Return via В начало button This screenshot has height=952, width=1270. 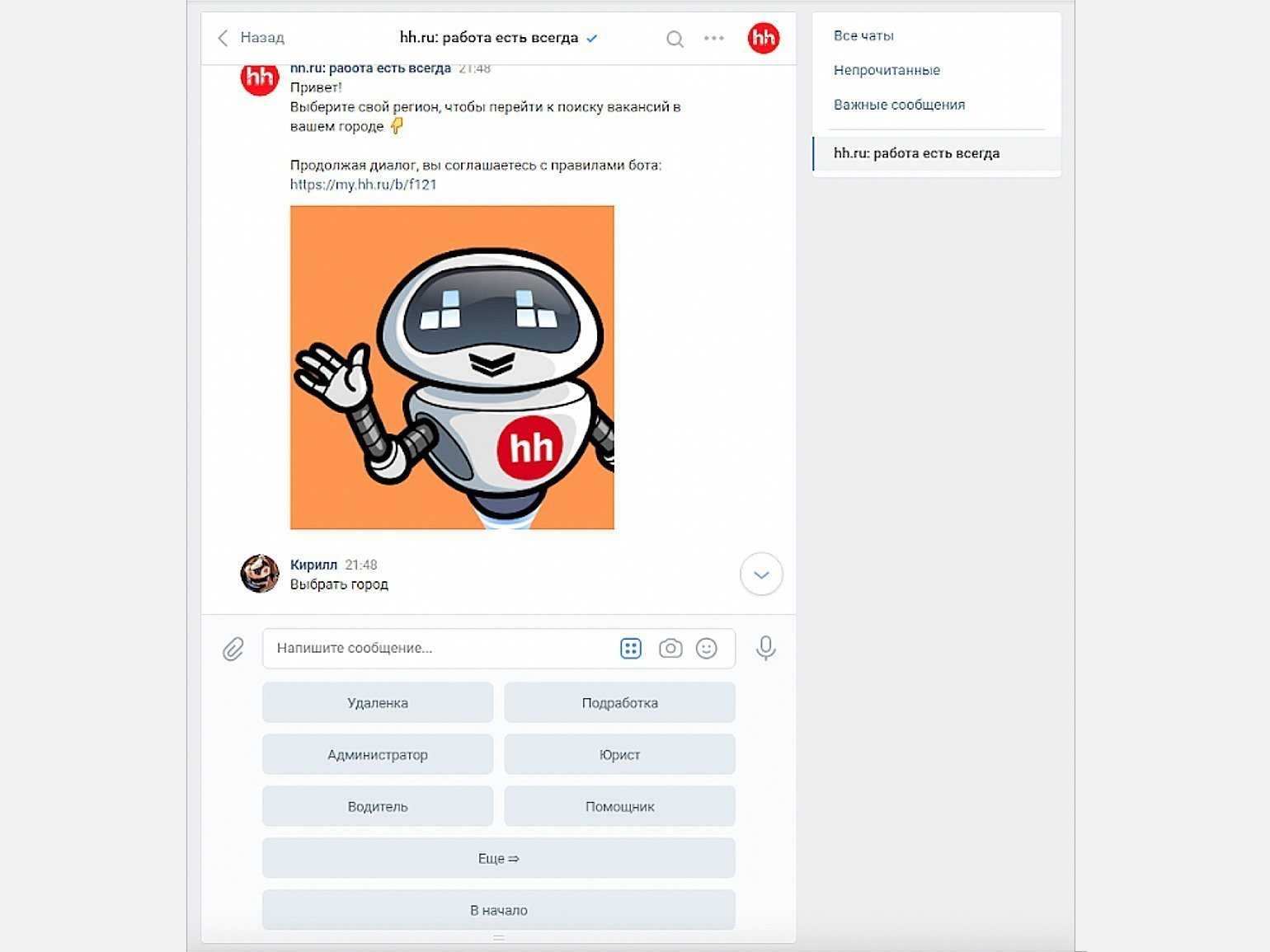pos(499,911)
